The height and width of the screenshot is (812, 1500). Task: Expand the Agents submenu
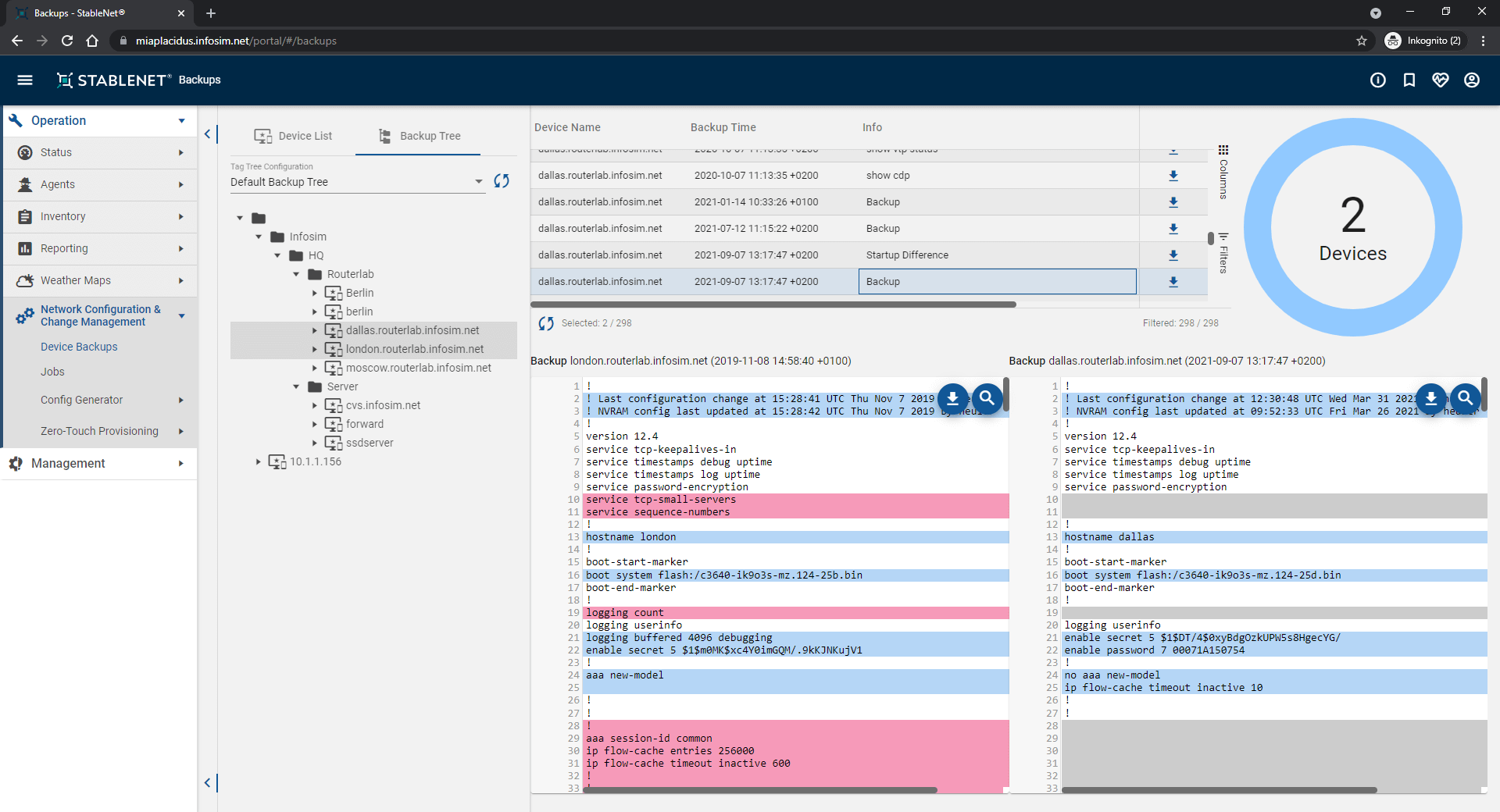point(100,184)
